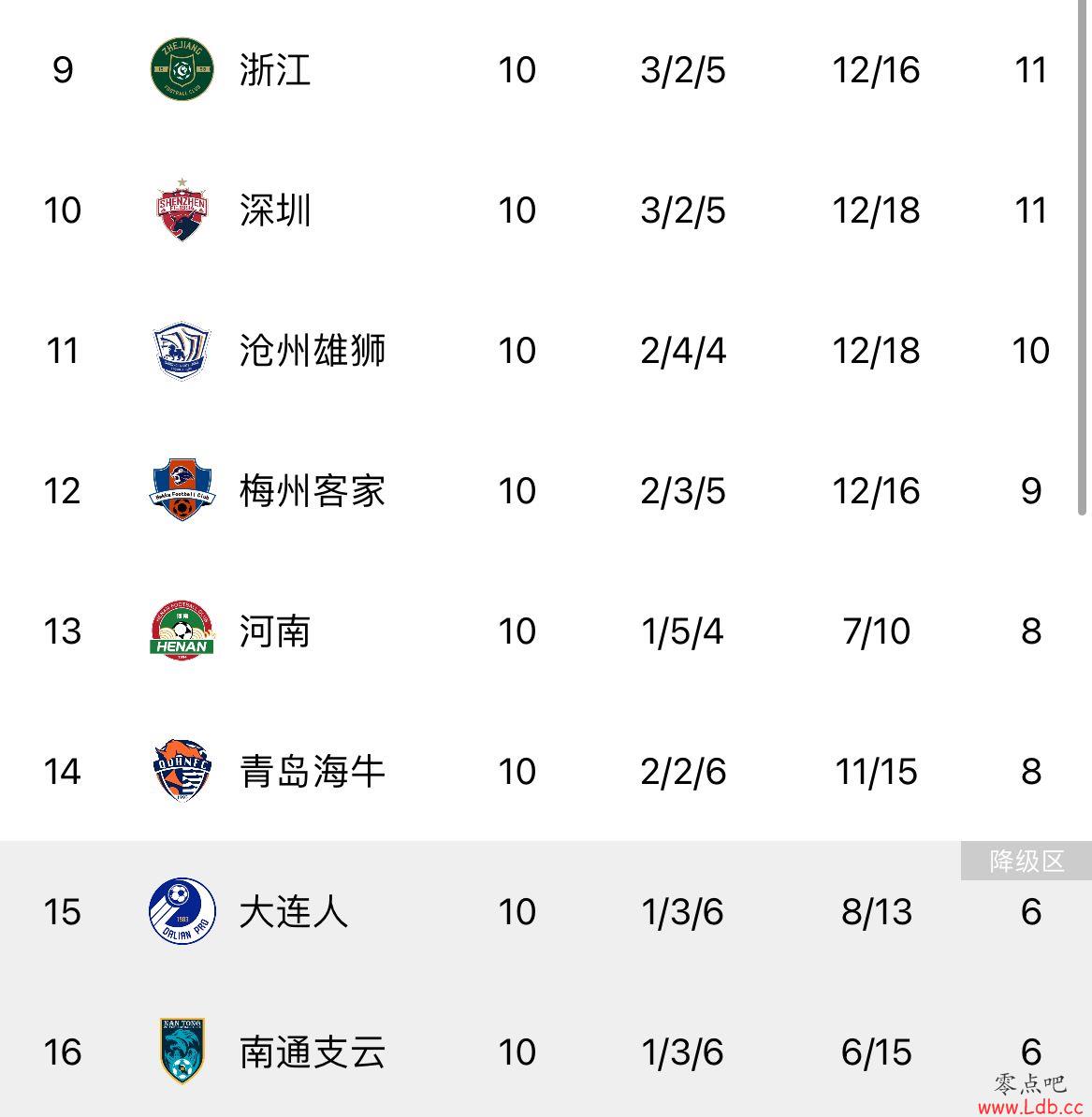Open the Dalian Pro logo

[x=182, y=911]
